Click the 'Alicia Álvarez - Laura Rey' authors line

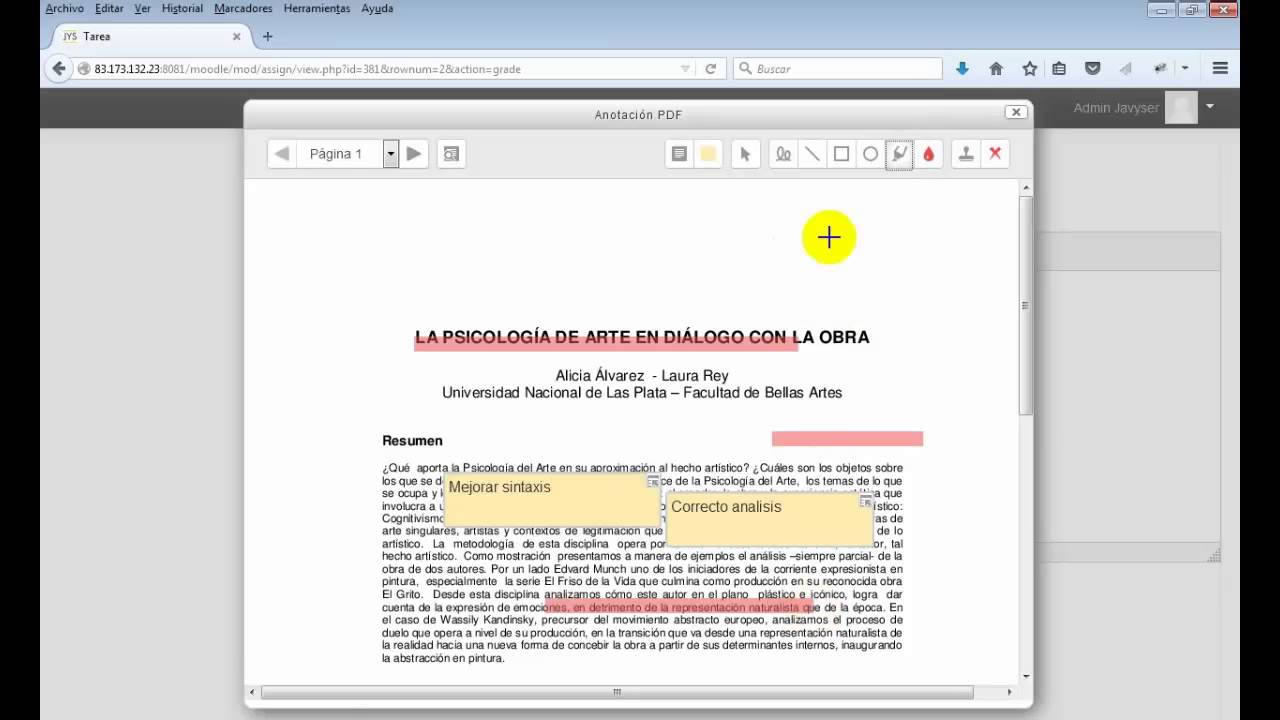click(x=642, y=376)
